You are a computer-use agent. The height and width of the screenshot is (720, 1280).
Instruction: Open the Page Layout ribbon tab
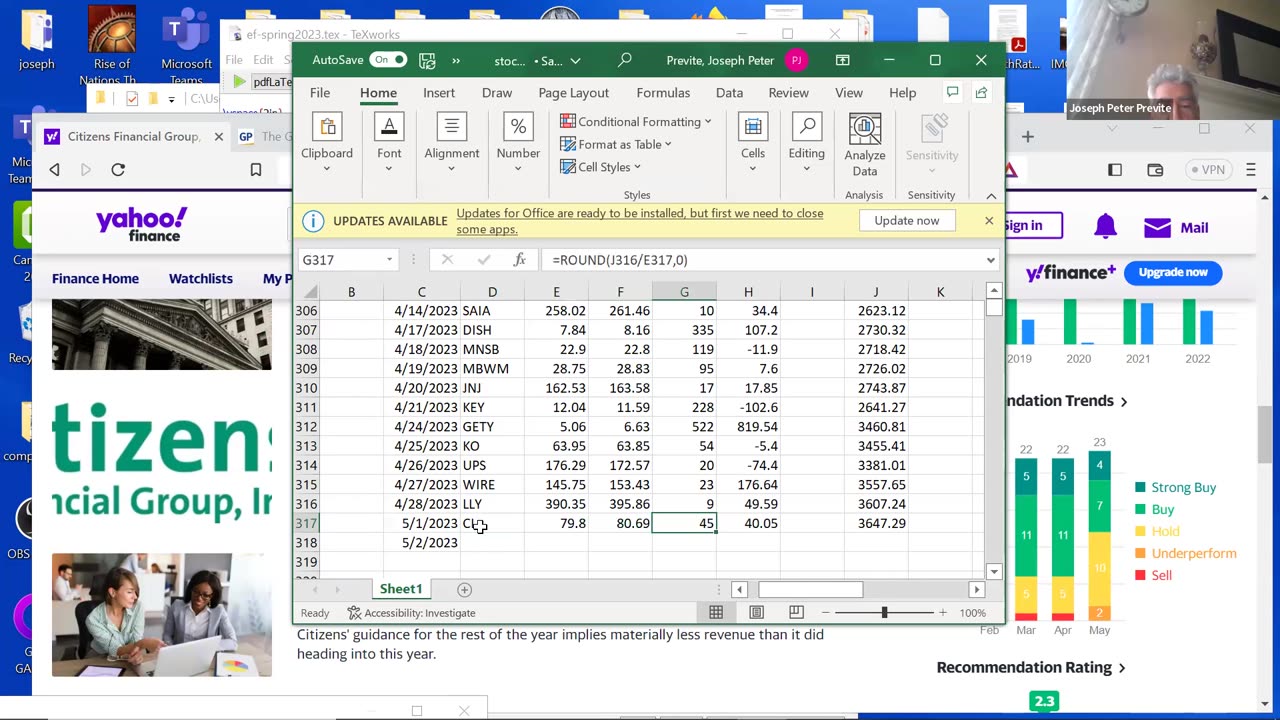[x=574, y=93]
